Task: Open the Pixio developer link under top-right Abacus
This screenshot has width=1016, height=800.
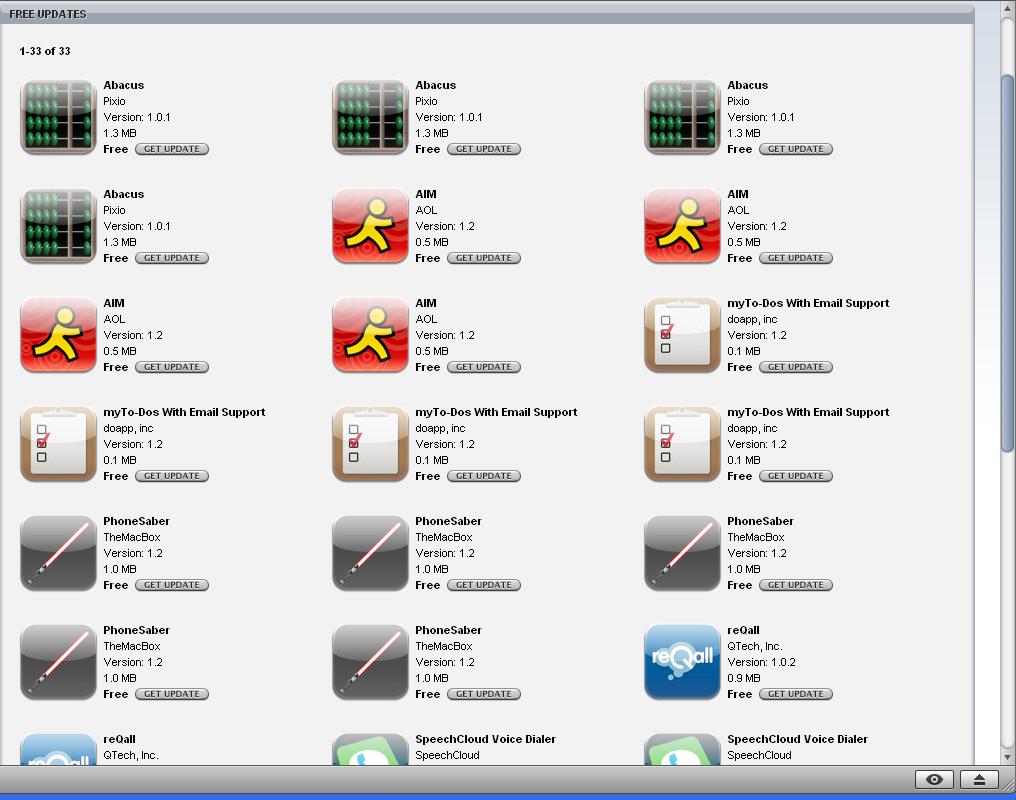Action: tap(738, 101)
